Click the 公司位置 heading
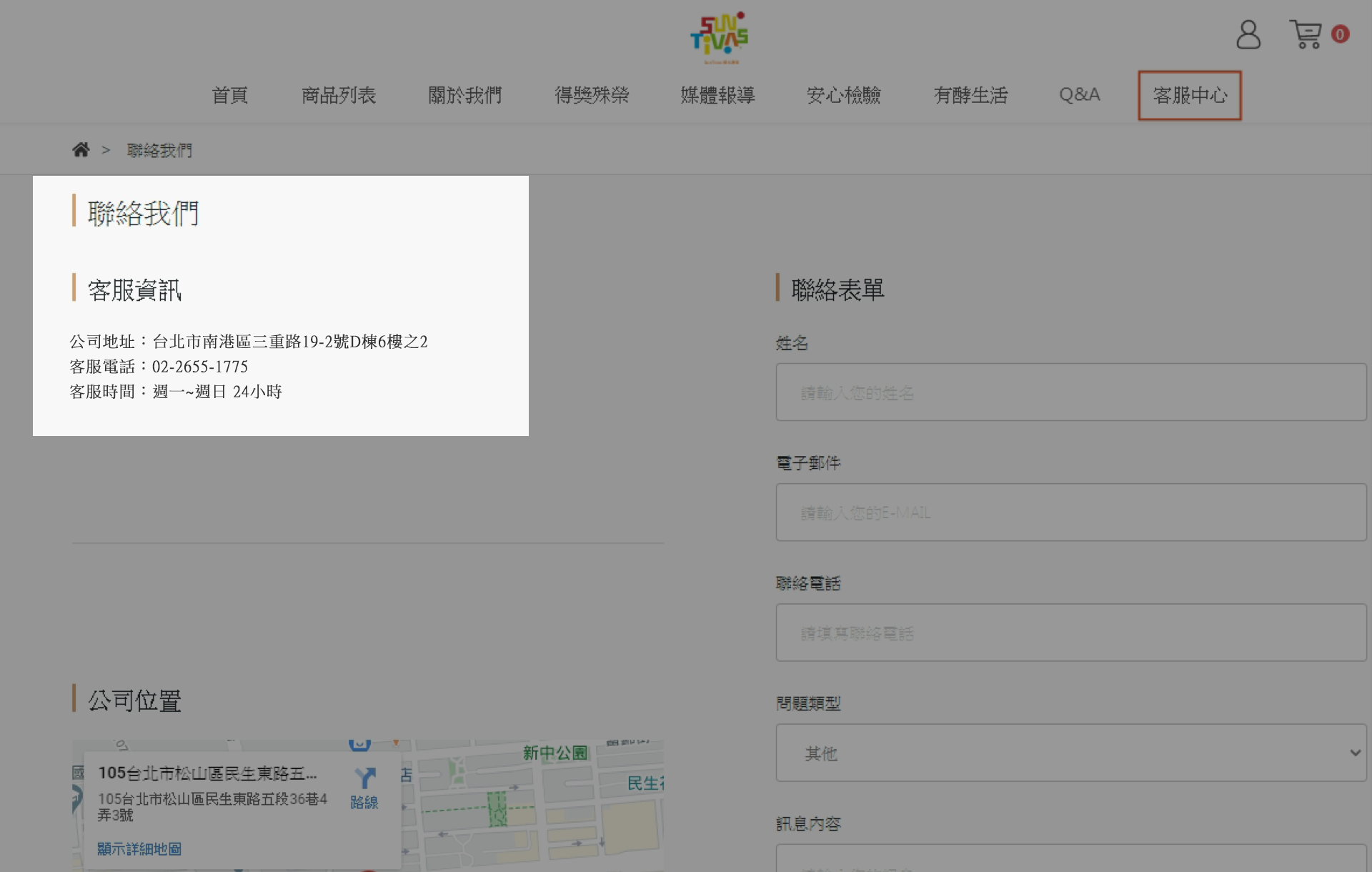 coord(134,700)
